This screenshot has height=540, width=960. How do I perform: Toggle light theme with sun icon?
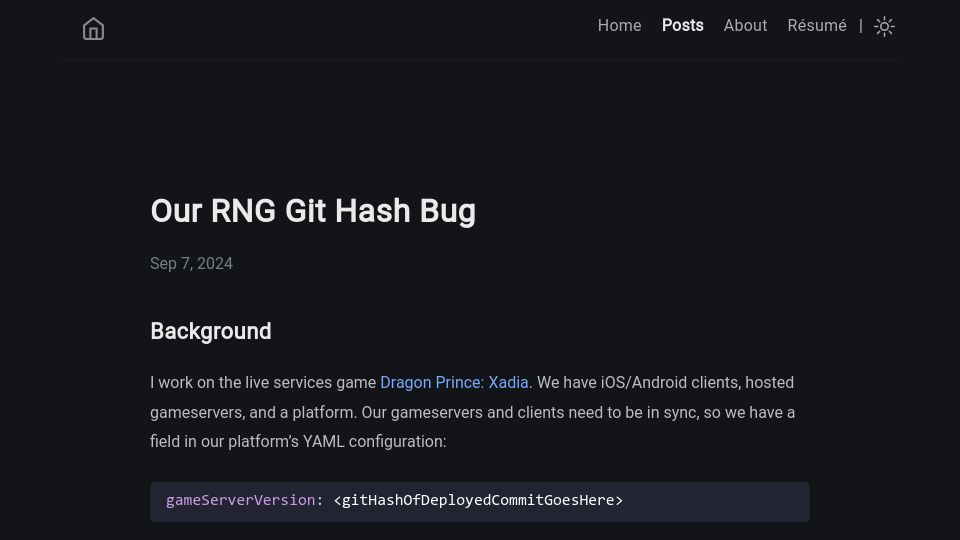coord(884,26)
